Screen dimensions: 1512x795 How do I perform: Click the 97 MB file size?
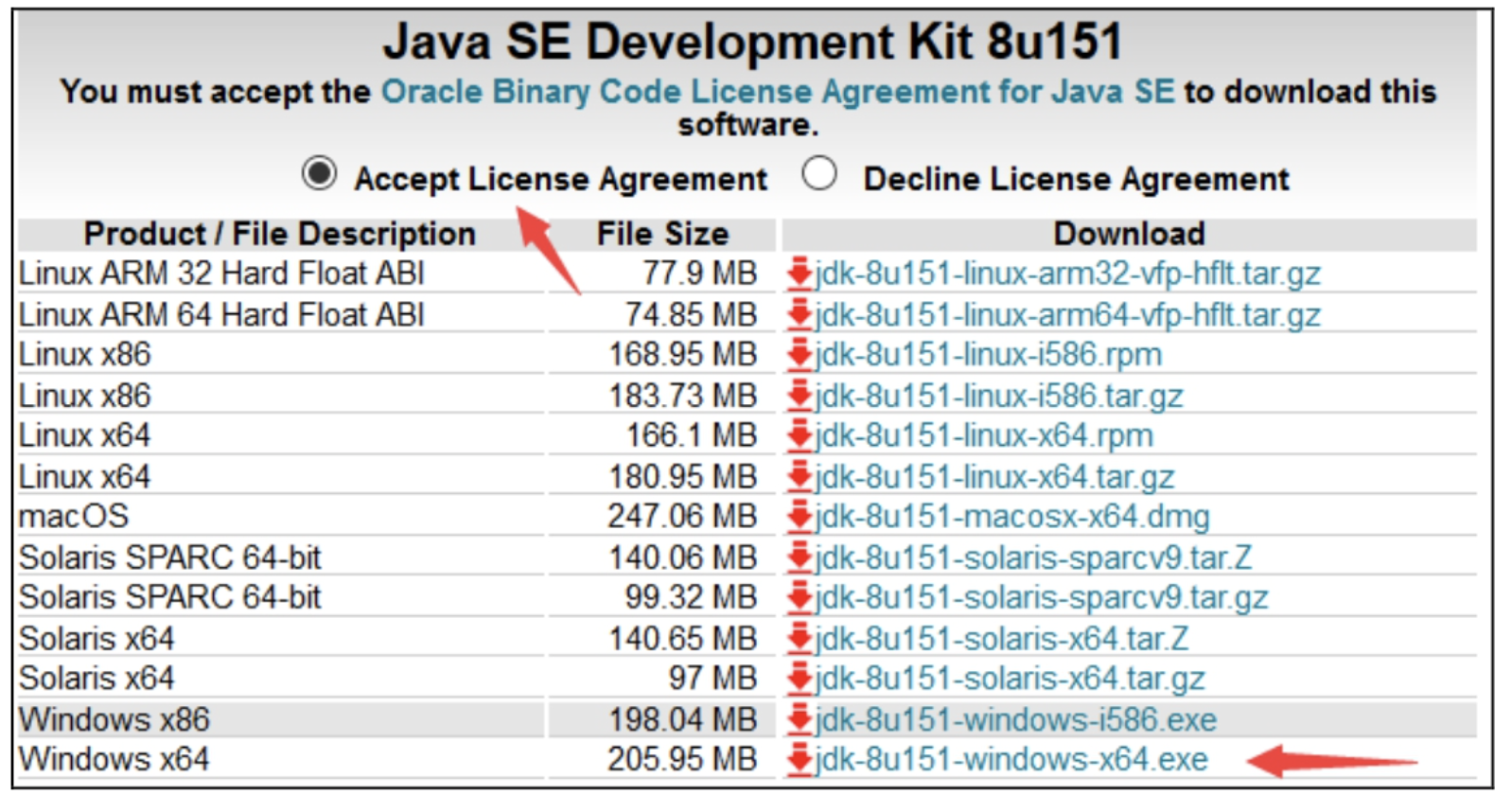coord(712,679)
